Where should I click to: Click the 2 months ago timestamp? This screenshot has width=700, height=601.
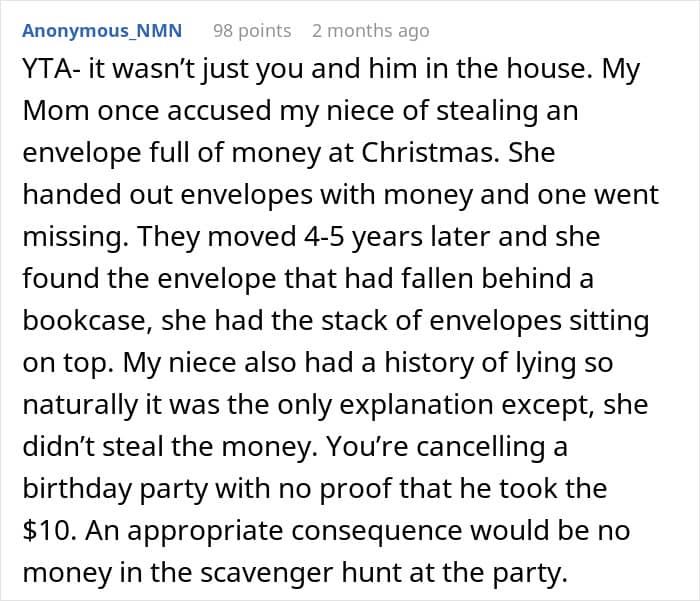(x=369, y=31)
